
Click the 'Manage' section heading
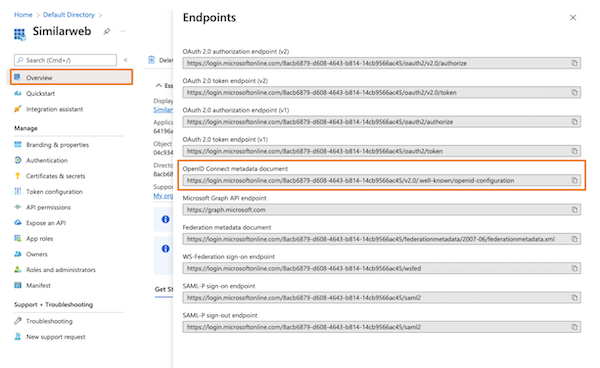[26, 128]
